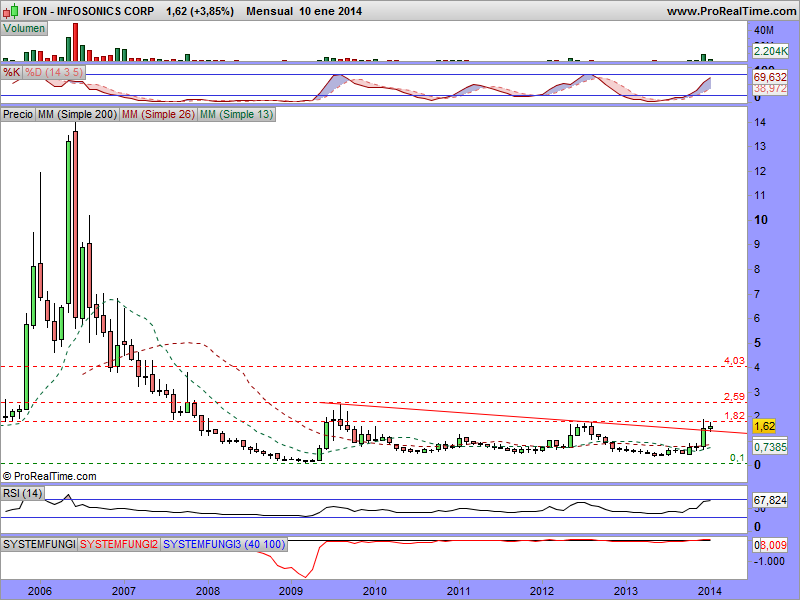Click 13 on the price axis
The width and height of the screenshot is (800, 600).
[760, 146]
